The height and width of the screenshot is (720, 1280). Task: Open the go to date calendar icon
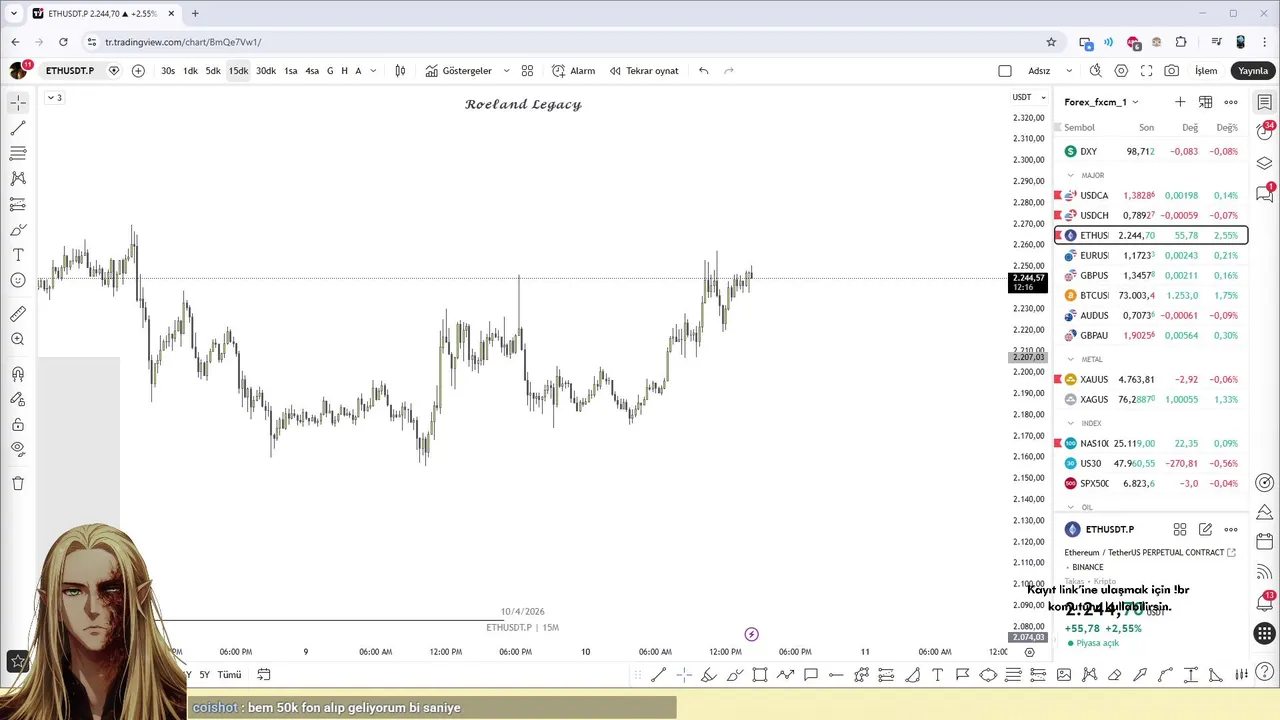pos(264,675)
